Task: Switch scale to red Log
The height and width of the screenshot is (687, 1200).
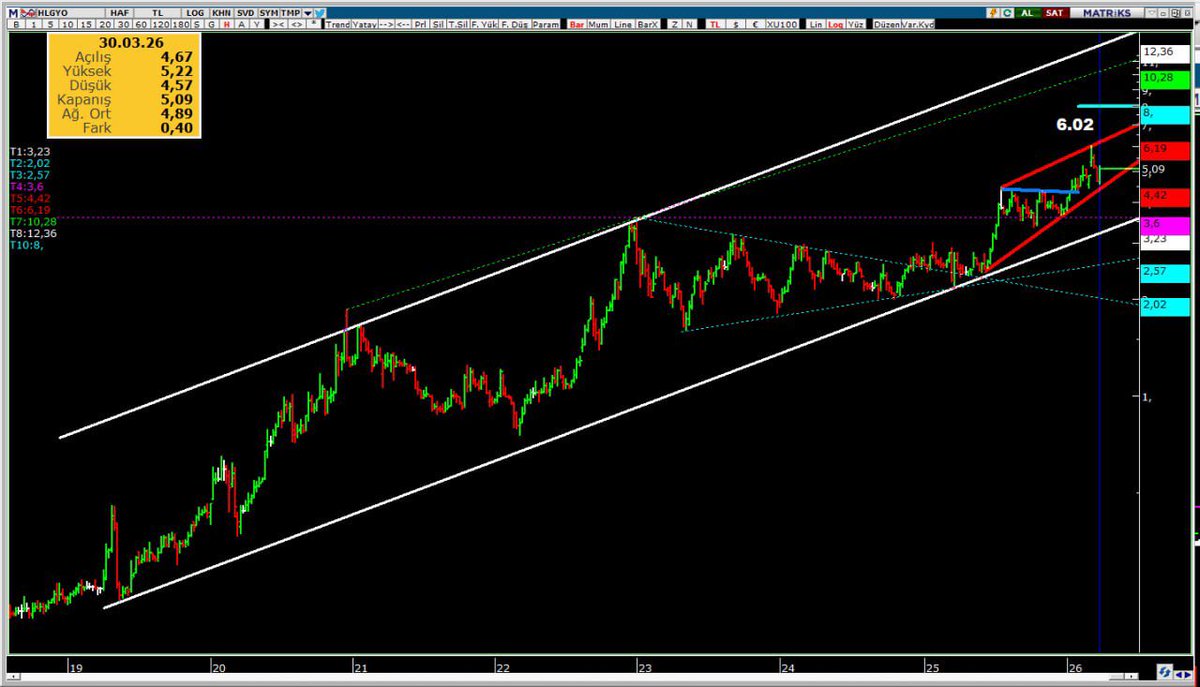Action: point(835,24)
